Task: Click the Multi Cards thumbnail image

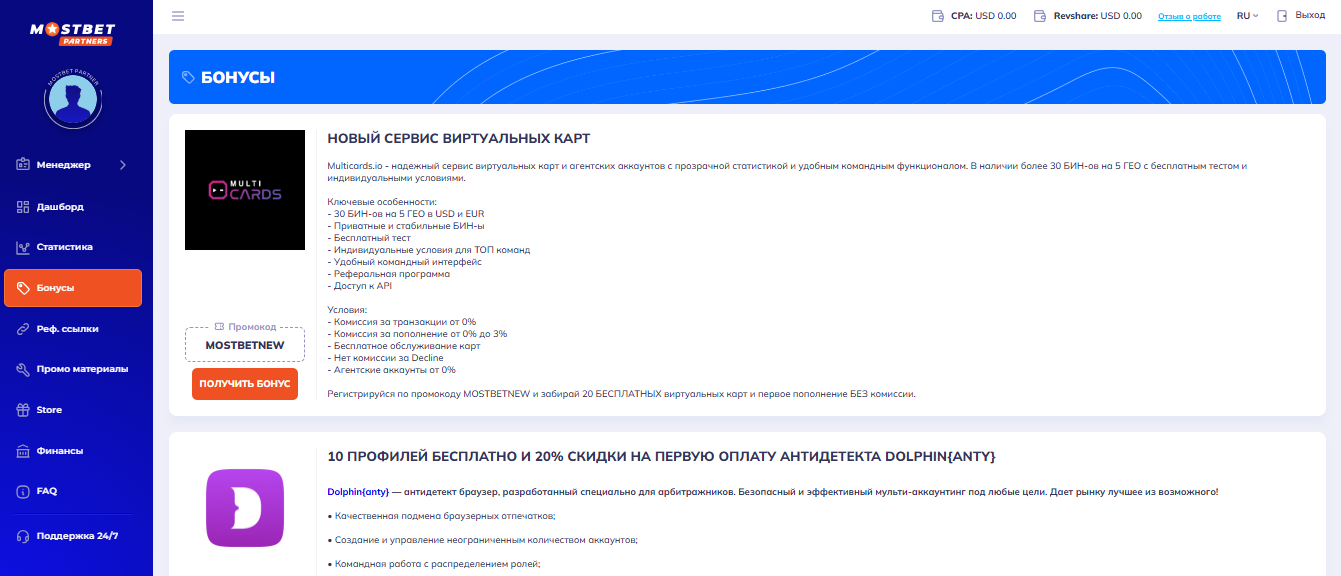Action: [x=245, y=190]
